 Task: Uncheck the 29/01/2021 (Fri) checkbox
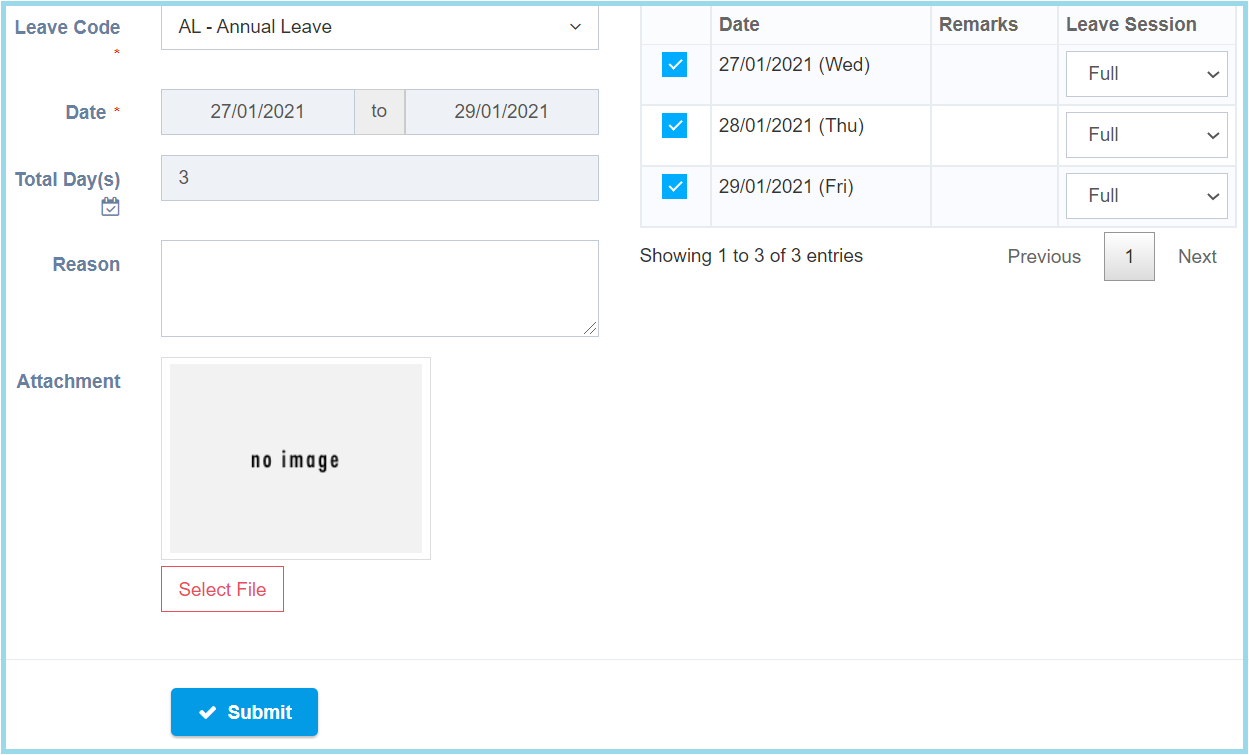click(674, 187)
